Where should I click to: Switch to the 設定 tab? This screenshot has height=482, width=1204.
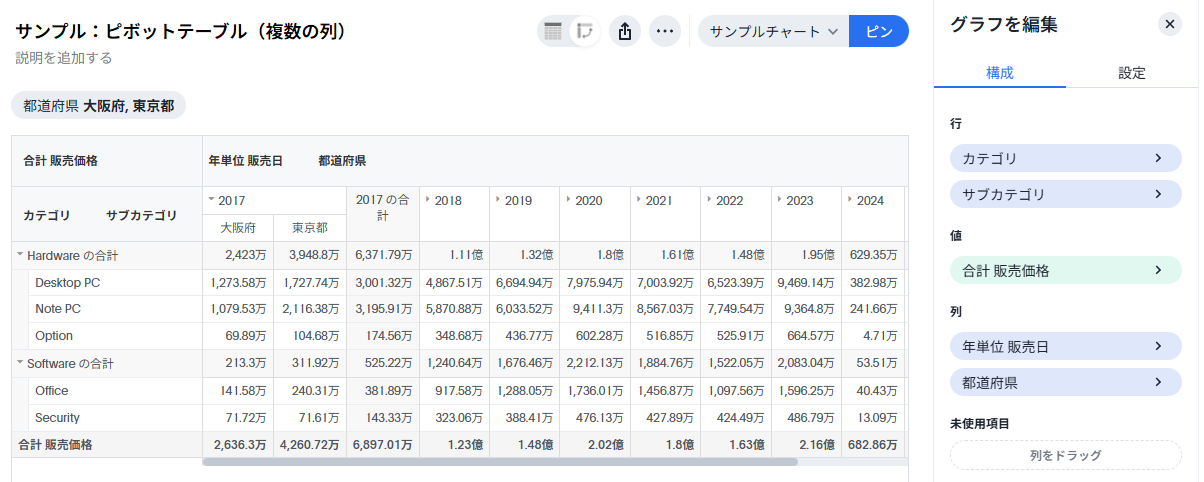[1132, 73]
